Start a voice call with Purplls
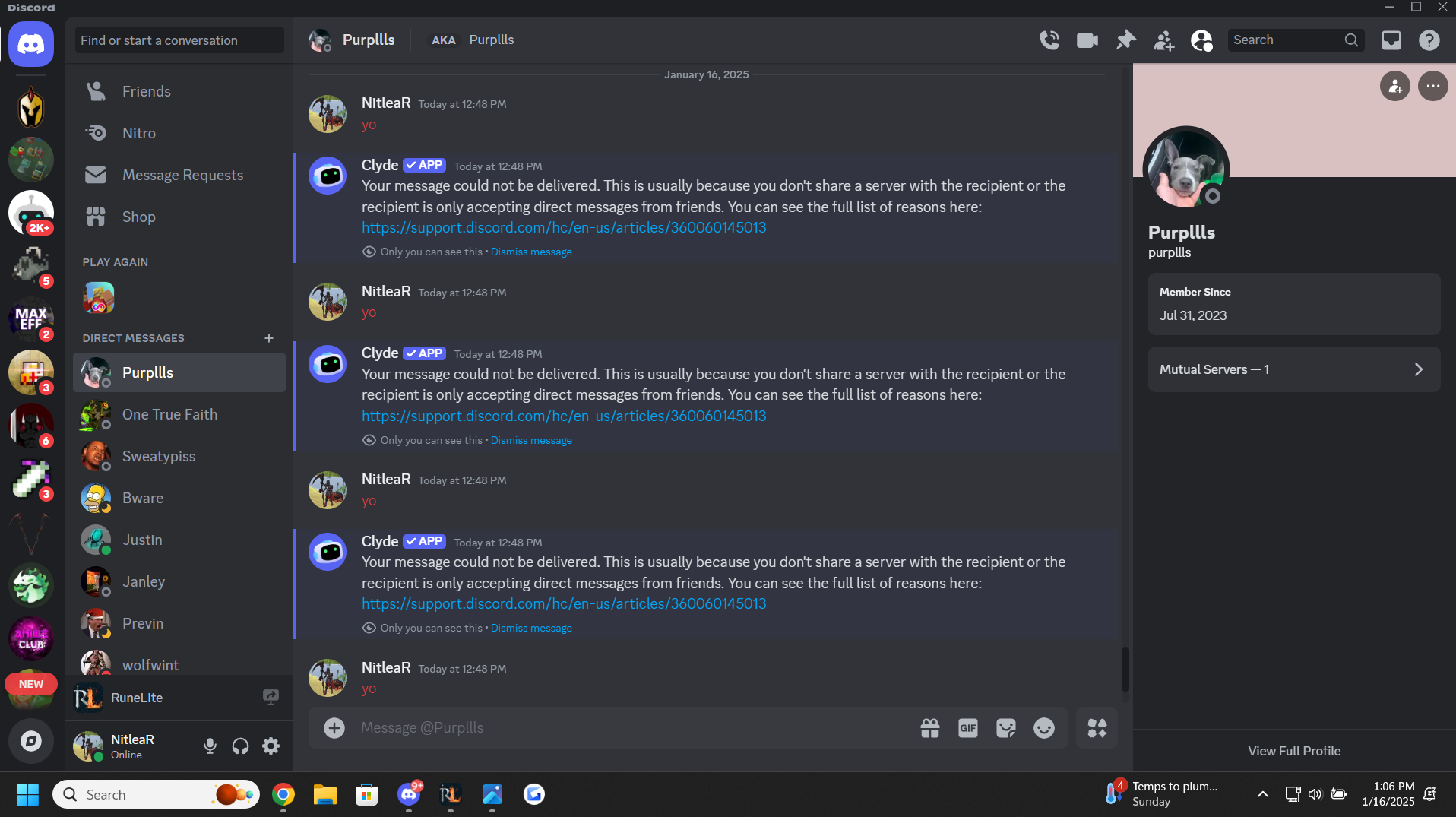The height and width of the screenshot is (817, 1456). (x=1049, y=40)
